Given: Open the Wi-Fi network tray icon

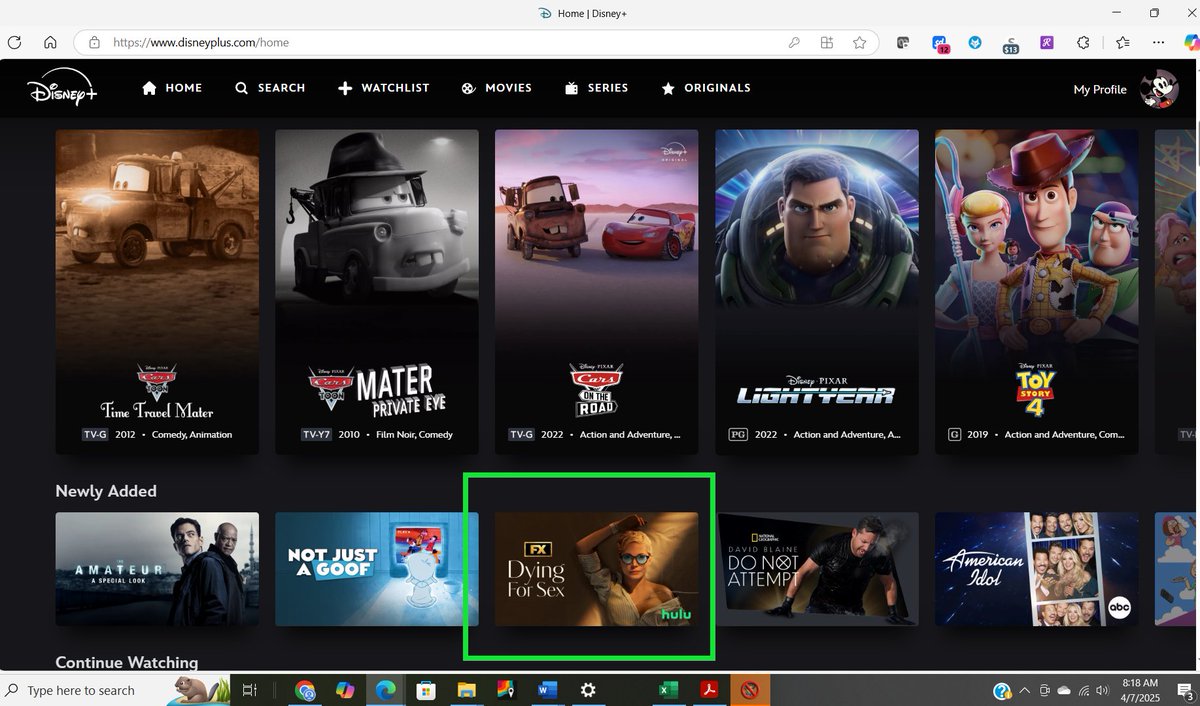Looking at the screenshot, I should [x=1083, y=690].
